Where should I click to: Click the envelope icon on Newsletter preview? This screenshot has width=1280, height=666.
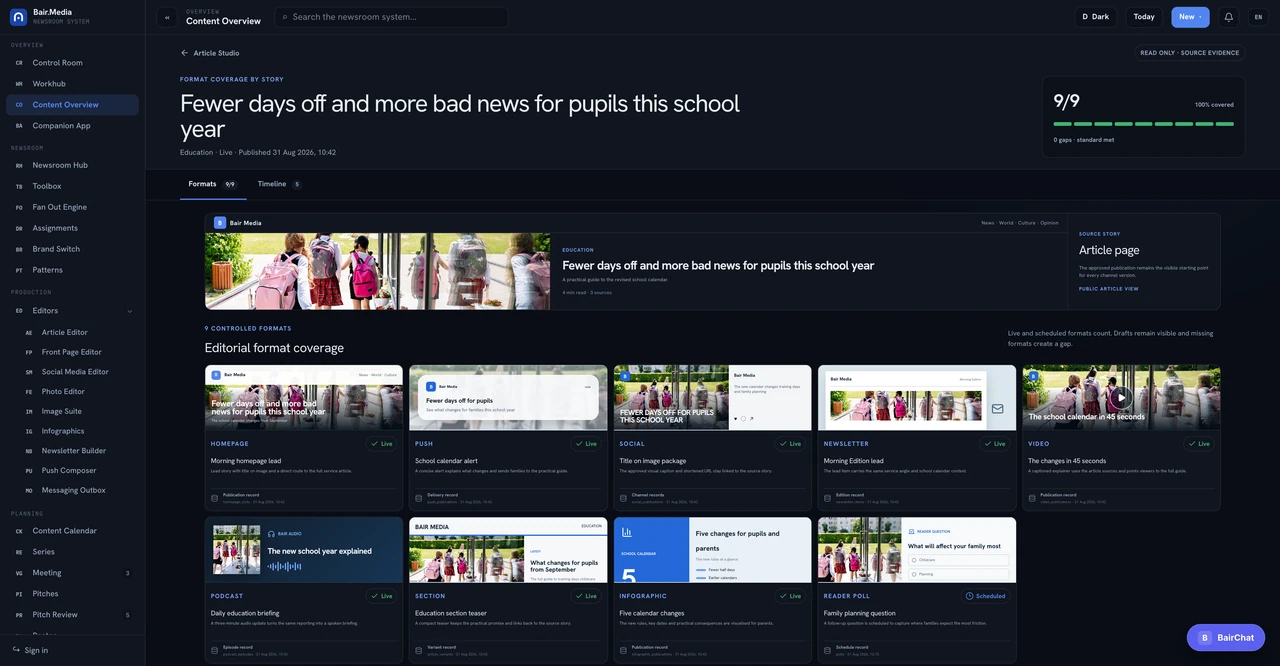(997, 409)
